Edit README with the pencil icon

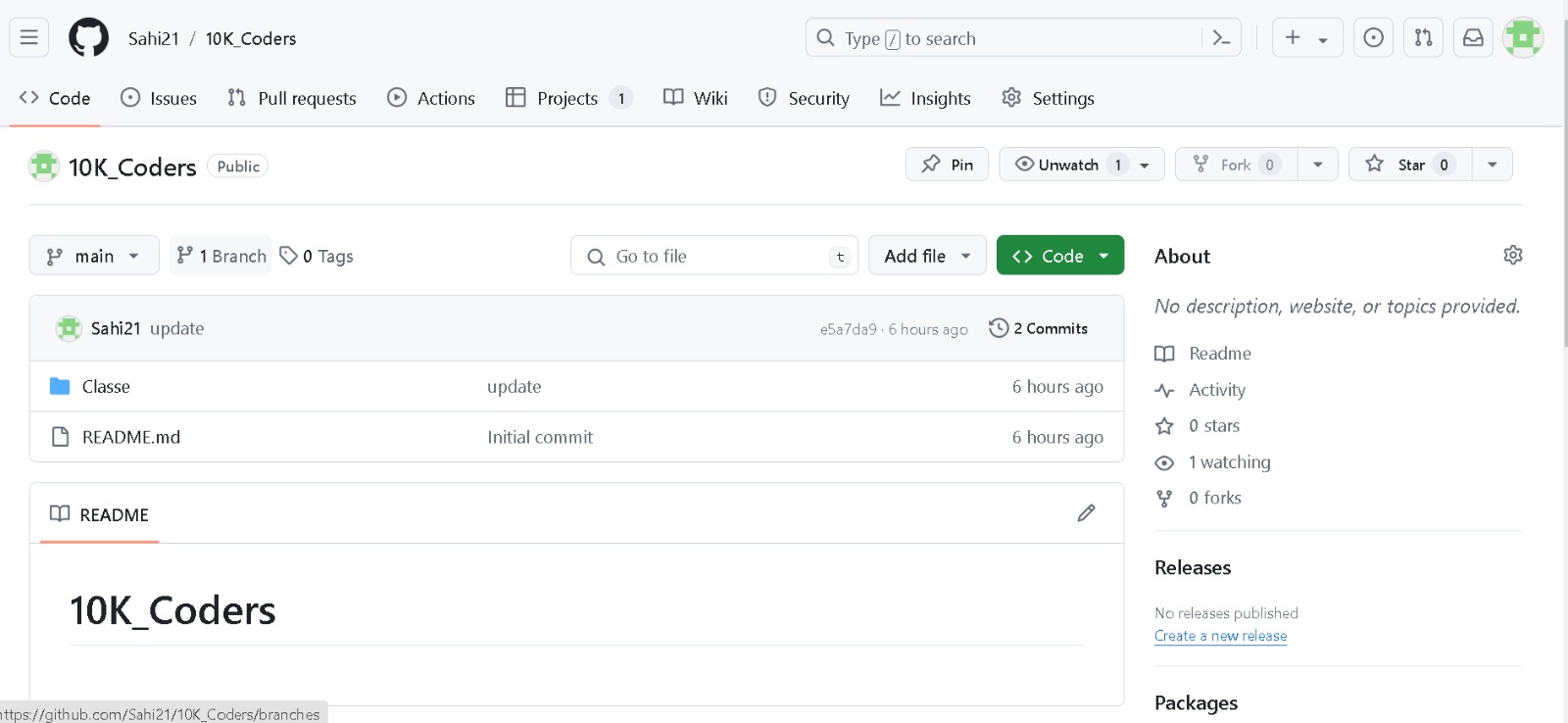coord(1086,513)
